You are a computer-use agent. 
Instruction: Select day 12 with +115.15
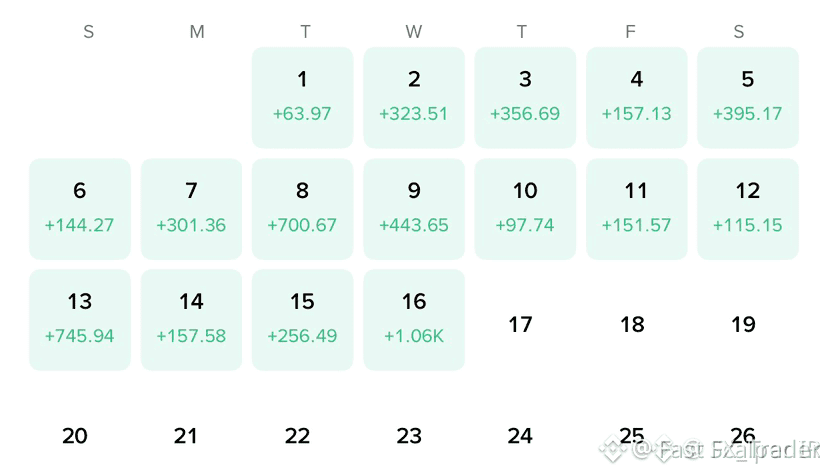coord(748,209)
